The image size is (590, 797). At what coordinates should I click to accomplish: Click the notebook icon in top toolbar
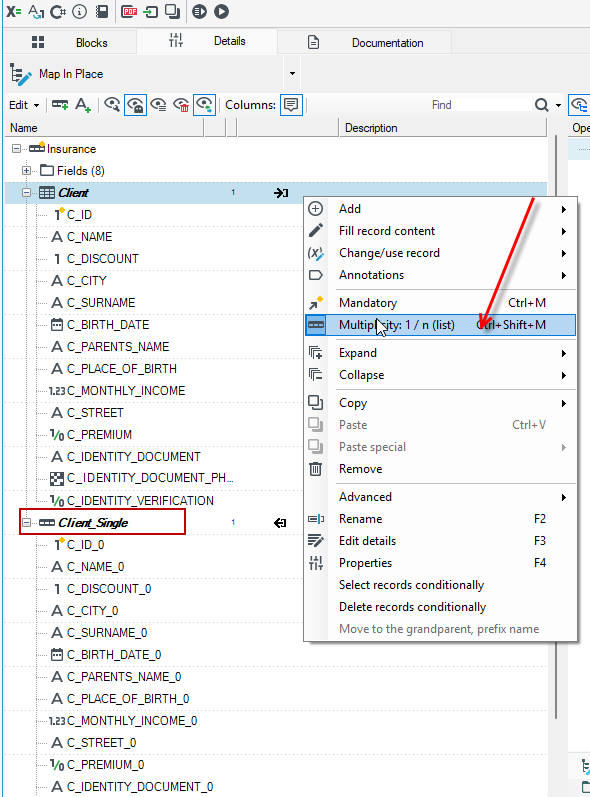[102, 11]
